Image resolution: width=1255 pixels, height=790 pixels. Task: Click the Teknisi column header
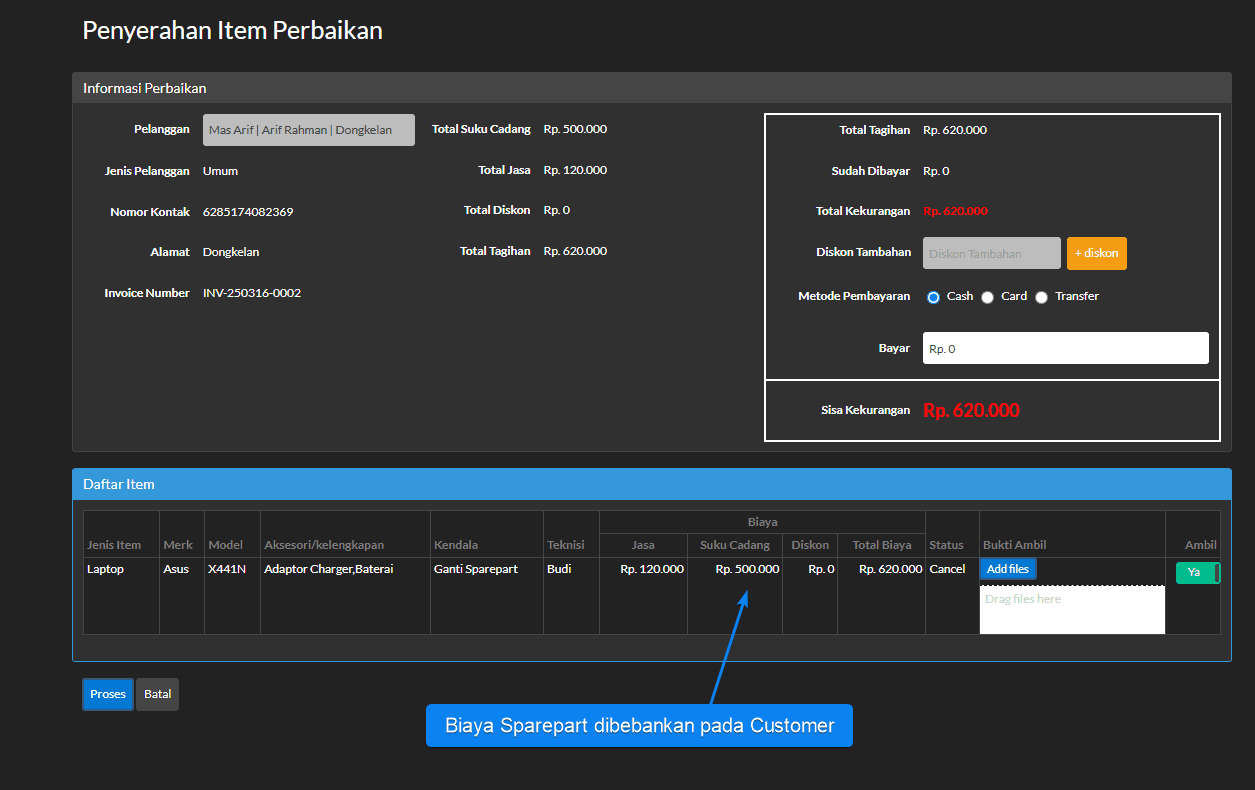tap(565, 545)
